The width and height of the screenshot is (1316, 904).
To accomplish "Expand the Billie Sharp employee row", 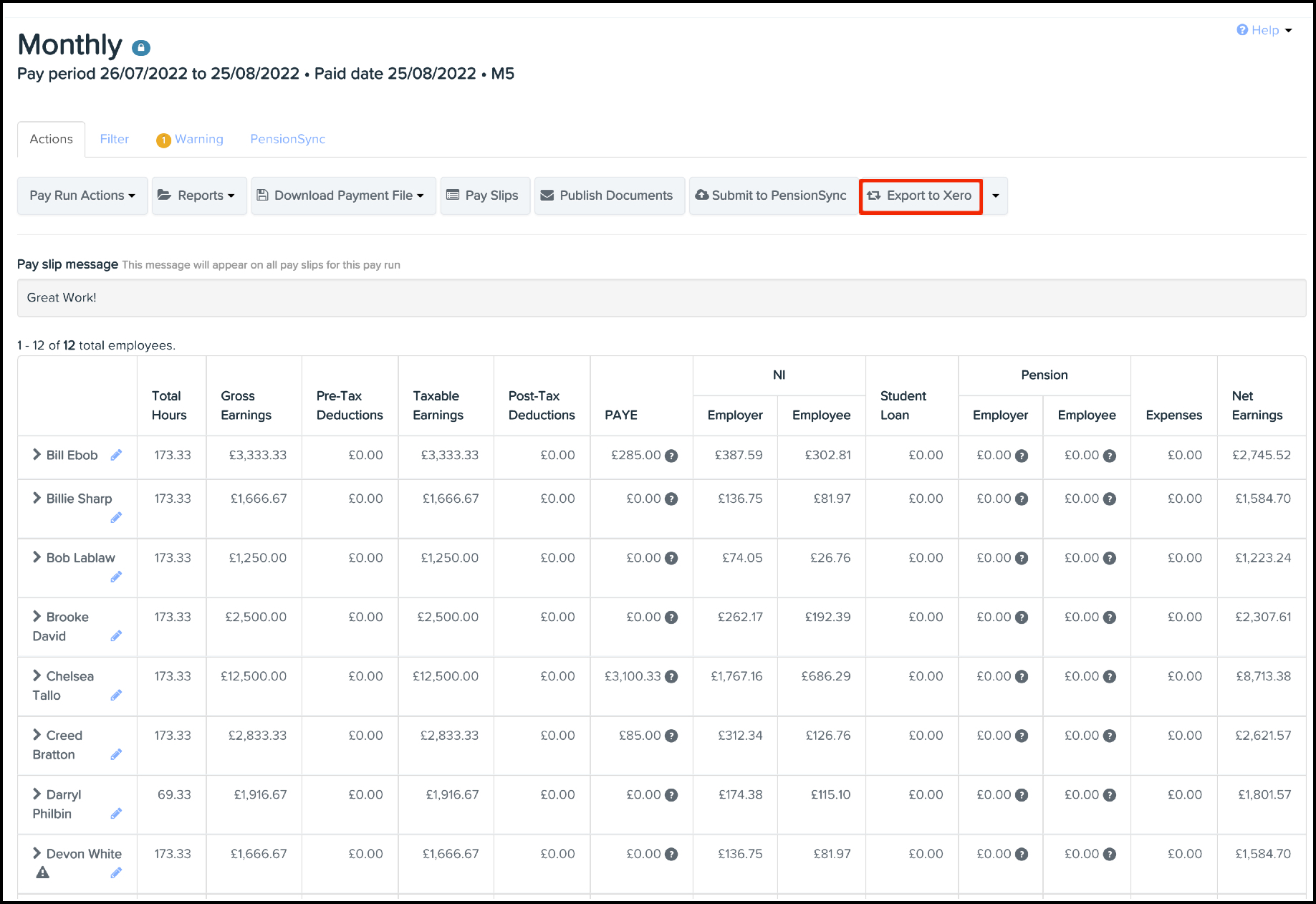I will point(37,498).
